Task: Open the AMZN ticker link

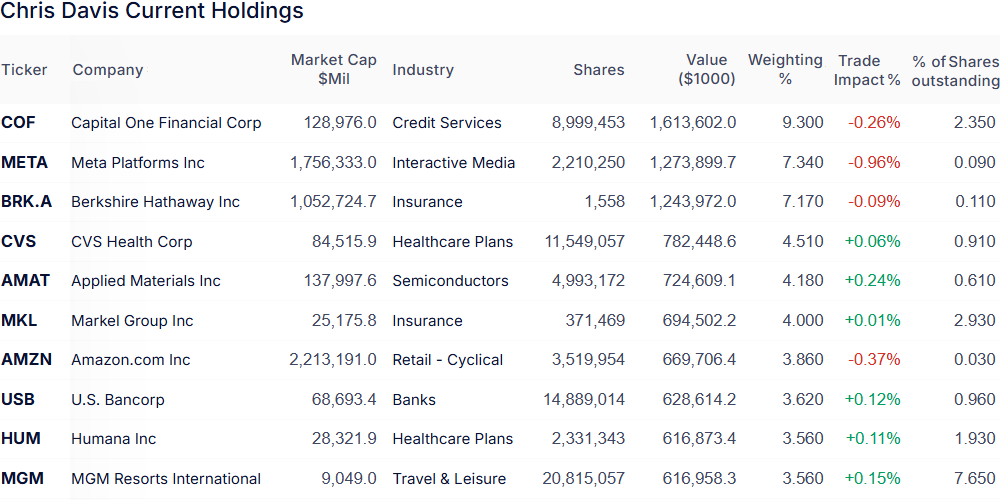Action: click(x=26, y=360)
